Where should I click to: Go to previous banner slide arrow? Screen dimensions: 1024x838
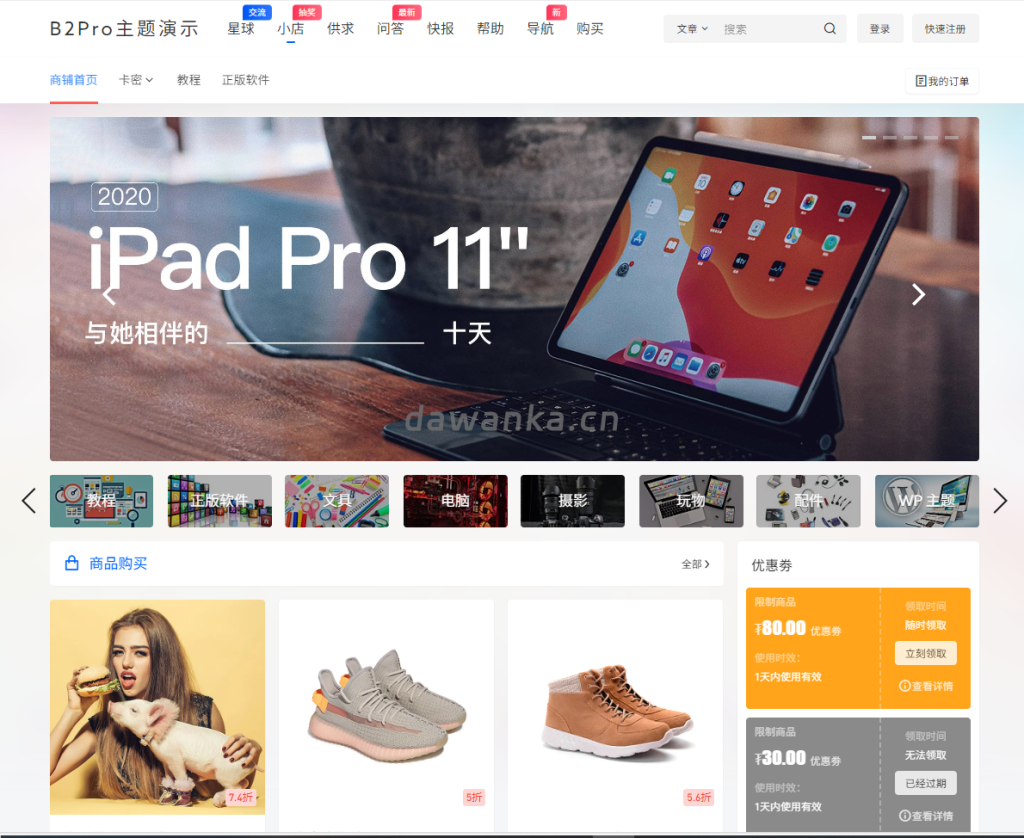(108, 295)
